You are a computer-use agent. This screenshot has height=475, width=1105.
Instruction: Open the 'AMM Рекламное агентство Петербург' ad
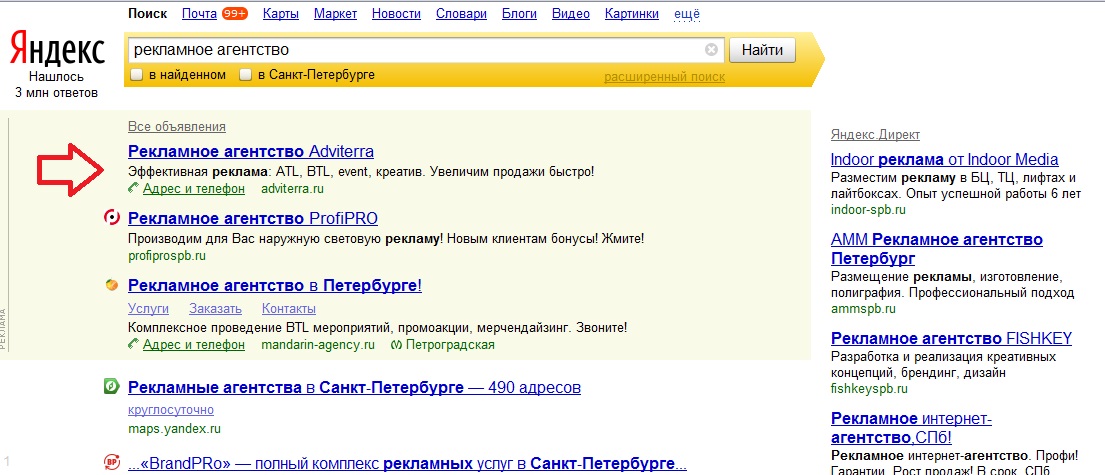(937, 249)
